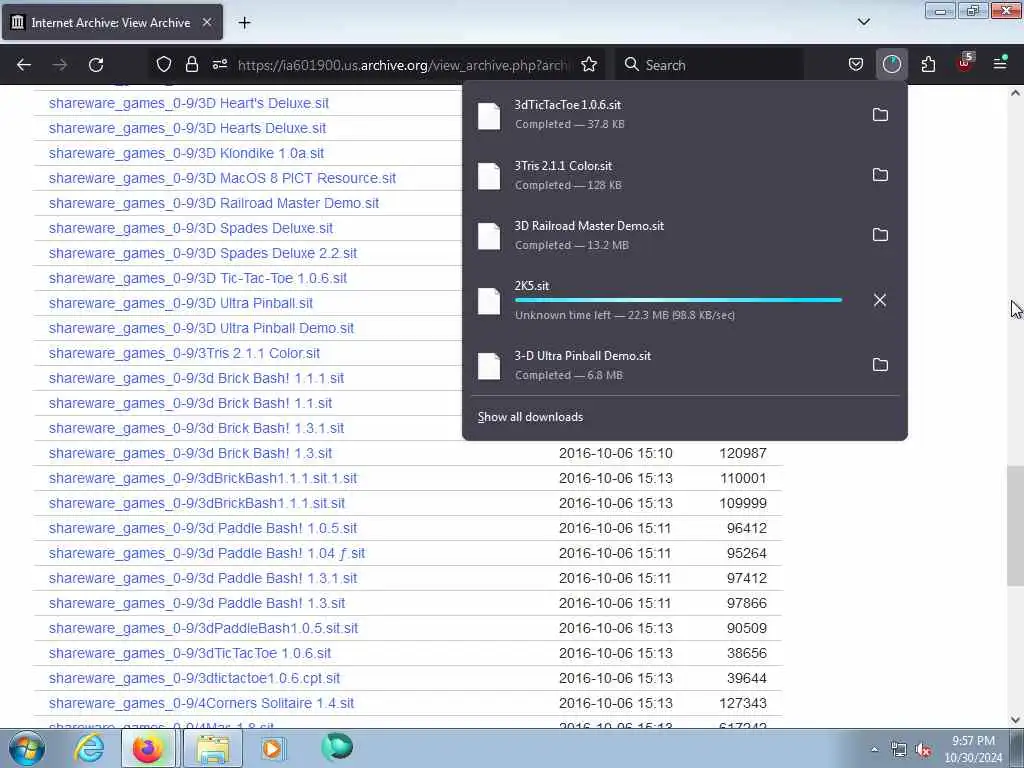Open link 3d Paddle Bash! 1.0.5.sit
This screenshot has width=1024, height=768.
point(202,528)
